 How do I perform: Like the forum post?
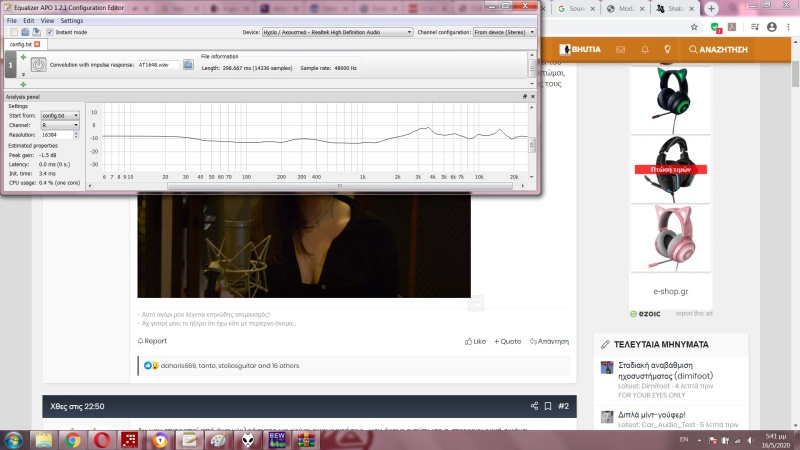coord(475,341)
